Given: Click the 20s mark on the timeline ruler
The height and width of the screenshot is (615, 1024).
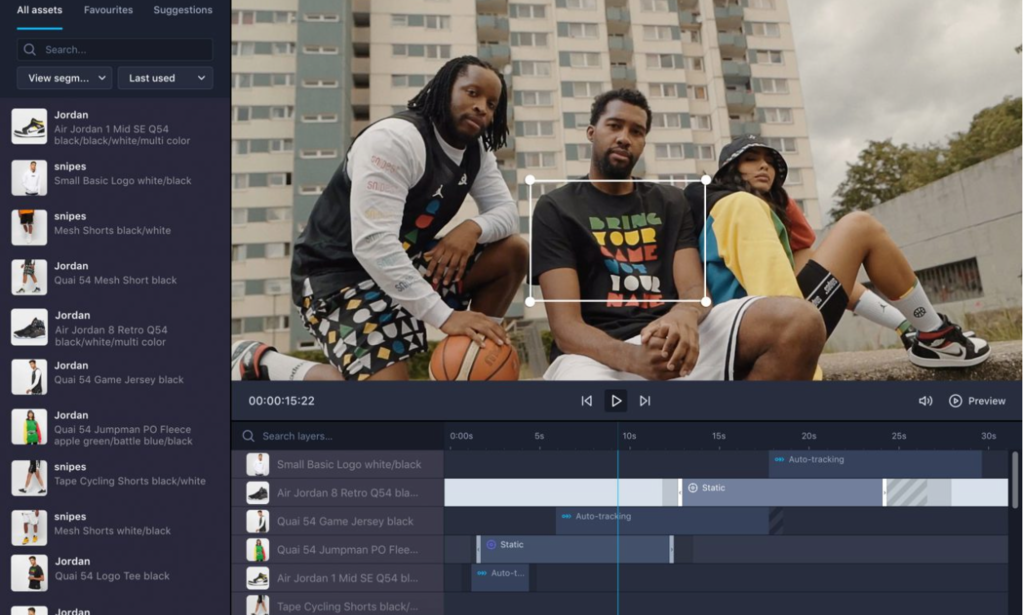Looking at the screenshot, I should [x=808, y=436].
